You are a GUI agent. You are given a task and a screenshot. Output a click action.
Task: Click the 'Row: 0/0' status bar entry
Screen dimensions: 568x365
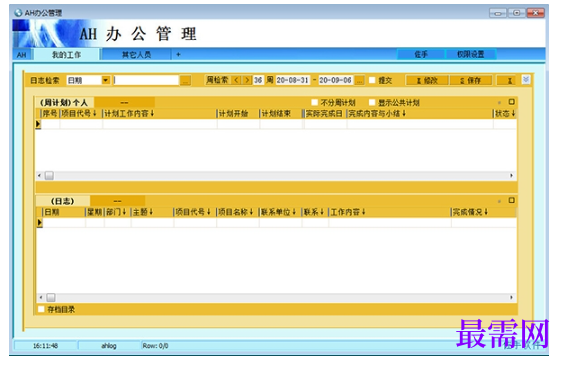(x=155, y=346)
